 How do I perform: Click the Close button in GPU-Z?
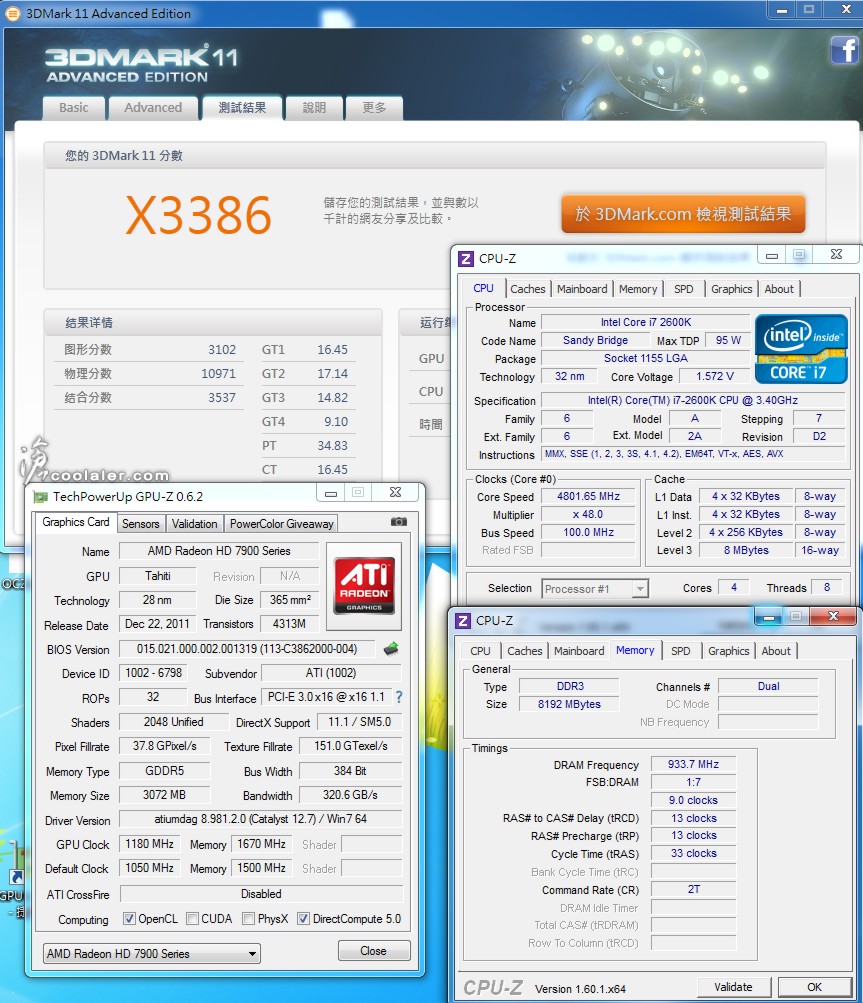point(374,951)
